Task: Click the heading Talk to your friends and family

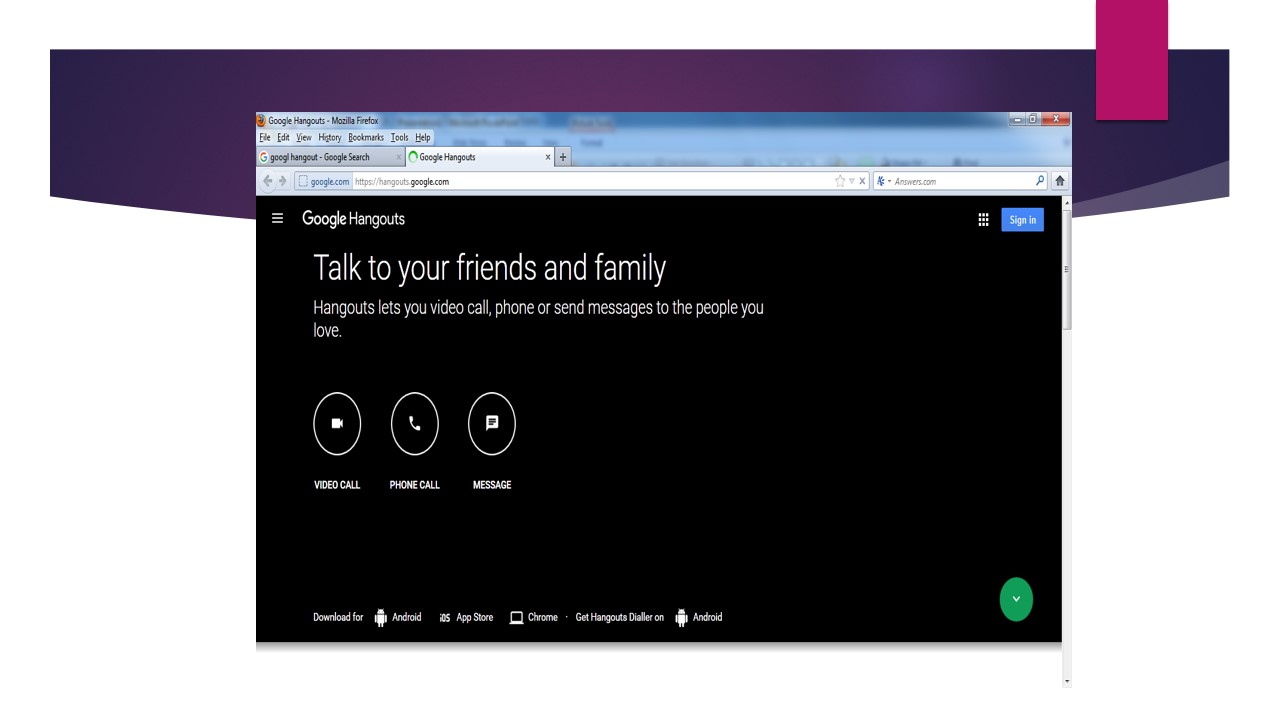Action: (x=489, y=268)
